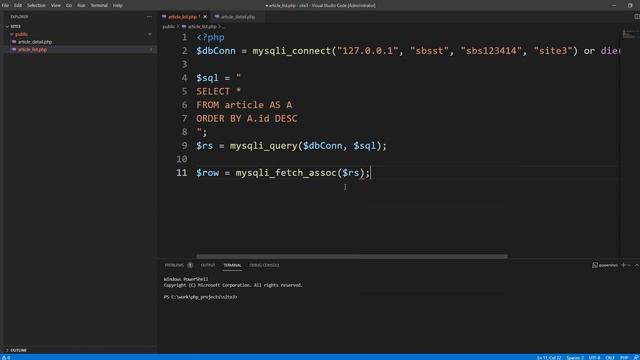Click the code minimap preview
This screenshot has width=640, height=360.
coord(629,35)
